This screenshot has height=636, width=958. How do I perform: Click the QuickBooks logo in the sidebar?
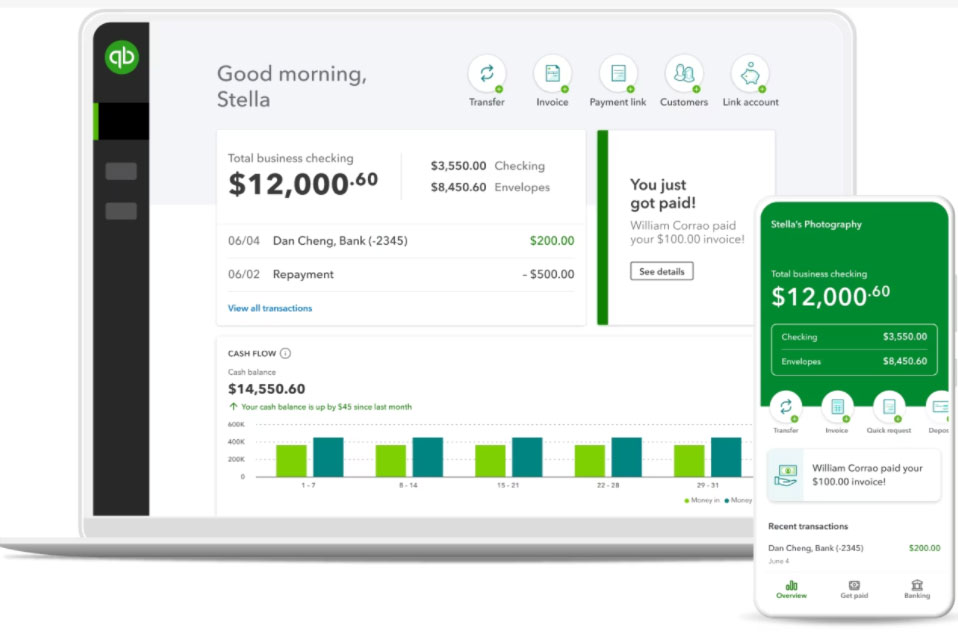click(120, 57)
